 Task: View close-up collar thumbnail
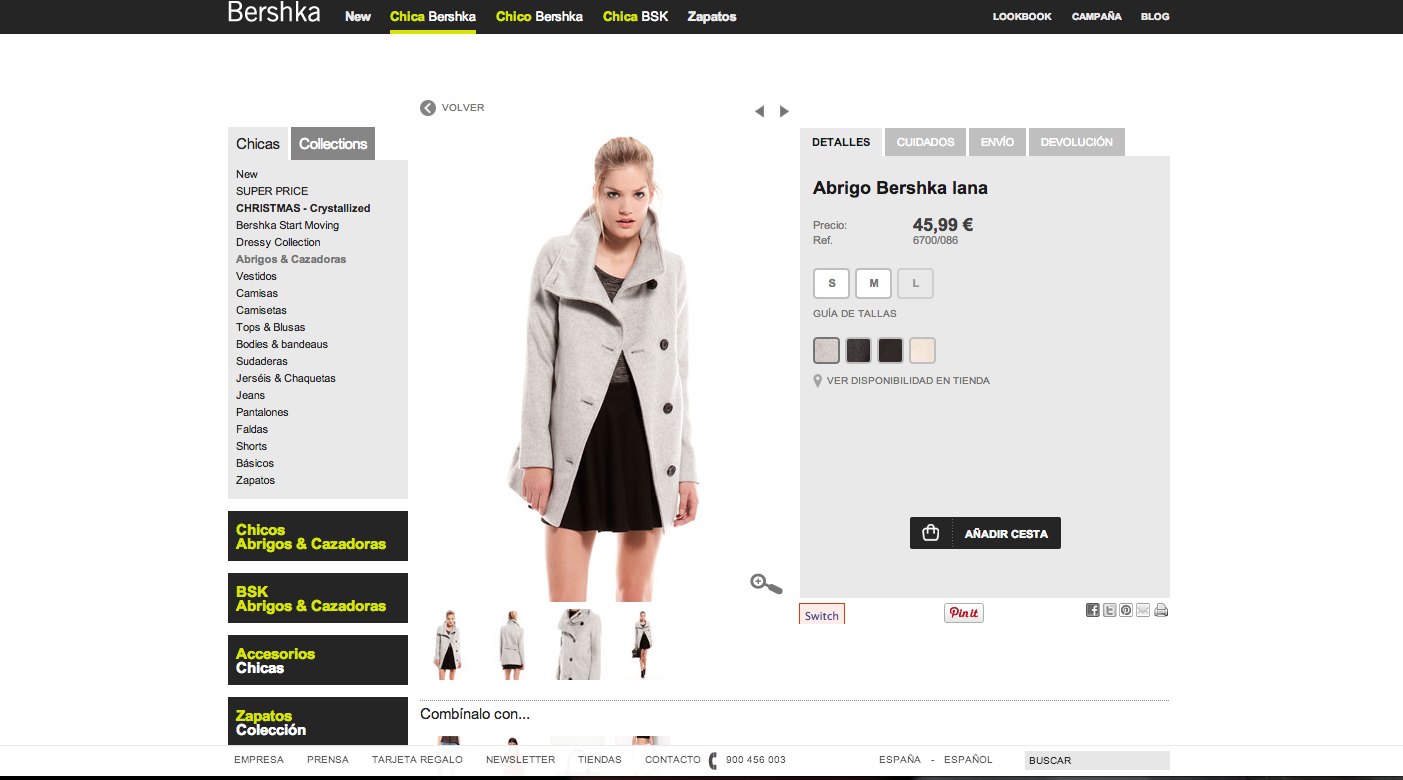tap(576, 644)
